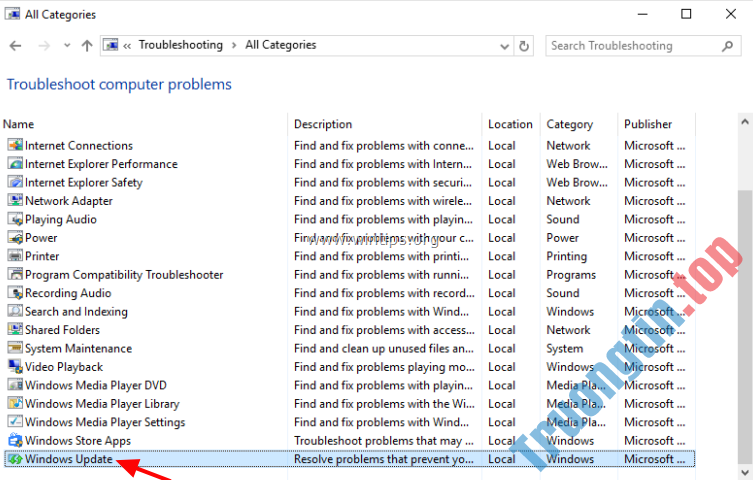Click 'Find and clean up unused files an...' description
Image resolution: width=753 pixels, height=480 pixels.
pyautogui.click(x=384, y=348)
